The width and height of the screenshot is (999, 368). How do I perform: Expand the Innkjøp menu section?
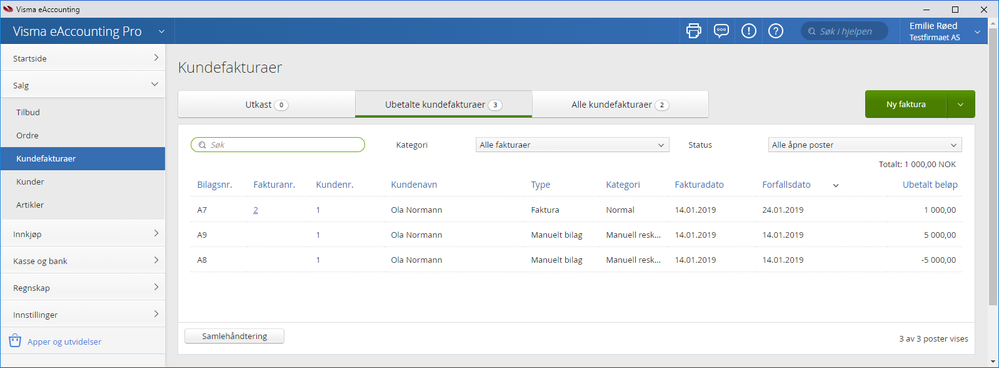pyautogui.click(x=83, y=234)
